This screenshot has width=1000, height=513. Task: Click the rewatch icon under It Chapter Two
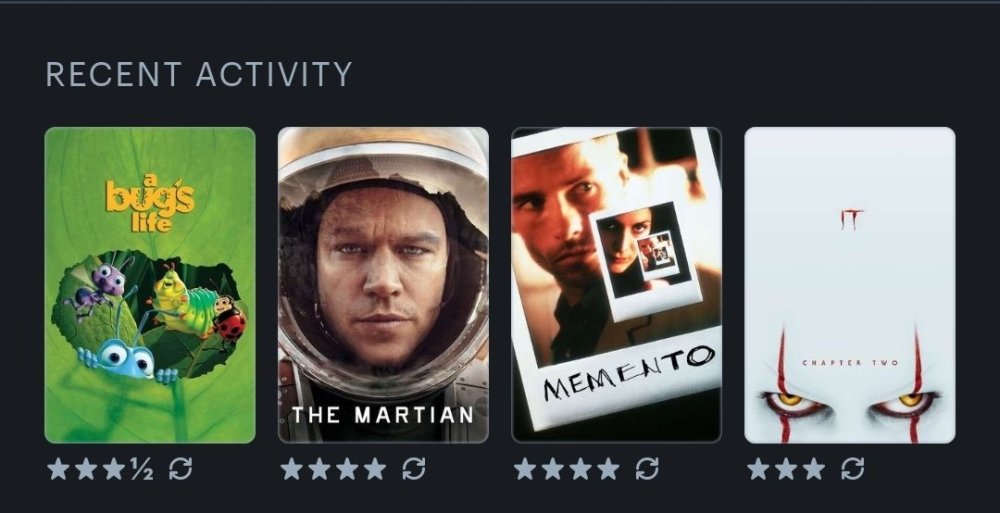[x=853, y=470]
